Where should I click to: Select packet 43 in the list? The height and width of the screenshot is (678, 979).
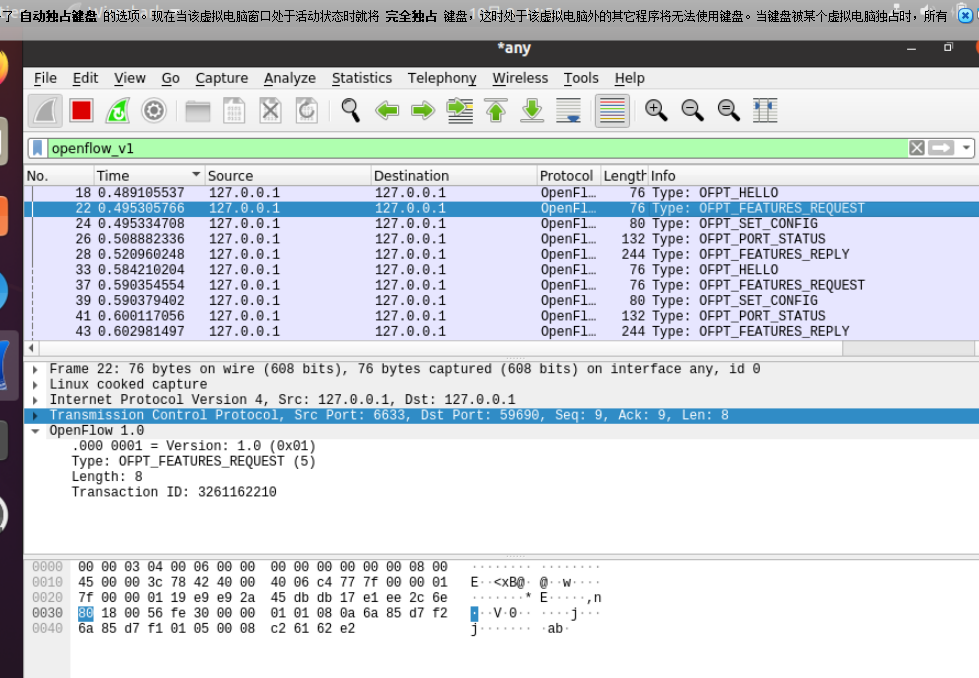(x=501, y=332)
